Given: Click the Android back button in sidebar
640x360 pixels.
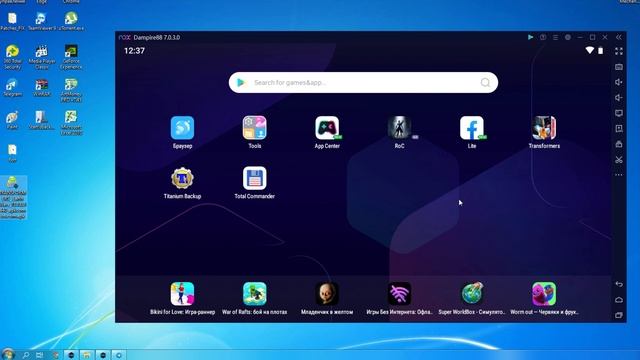Looking at the screenshot, I should click(x=619, y=284).
